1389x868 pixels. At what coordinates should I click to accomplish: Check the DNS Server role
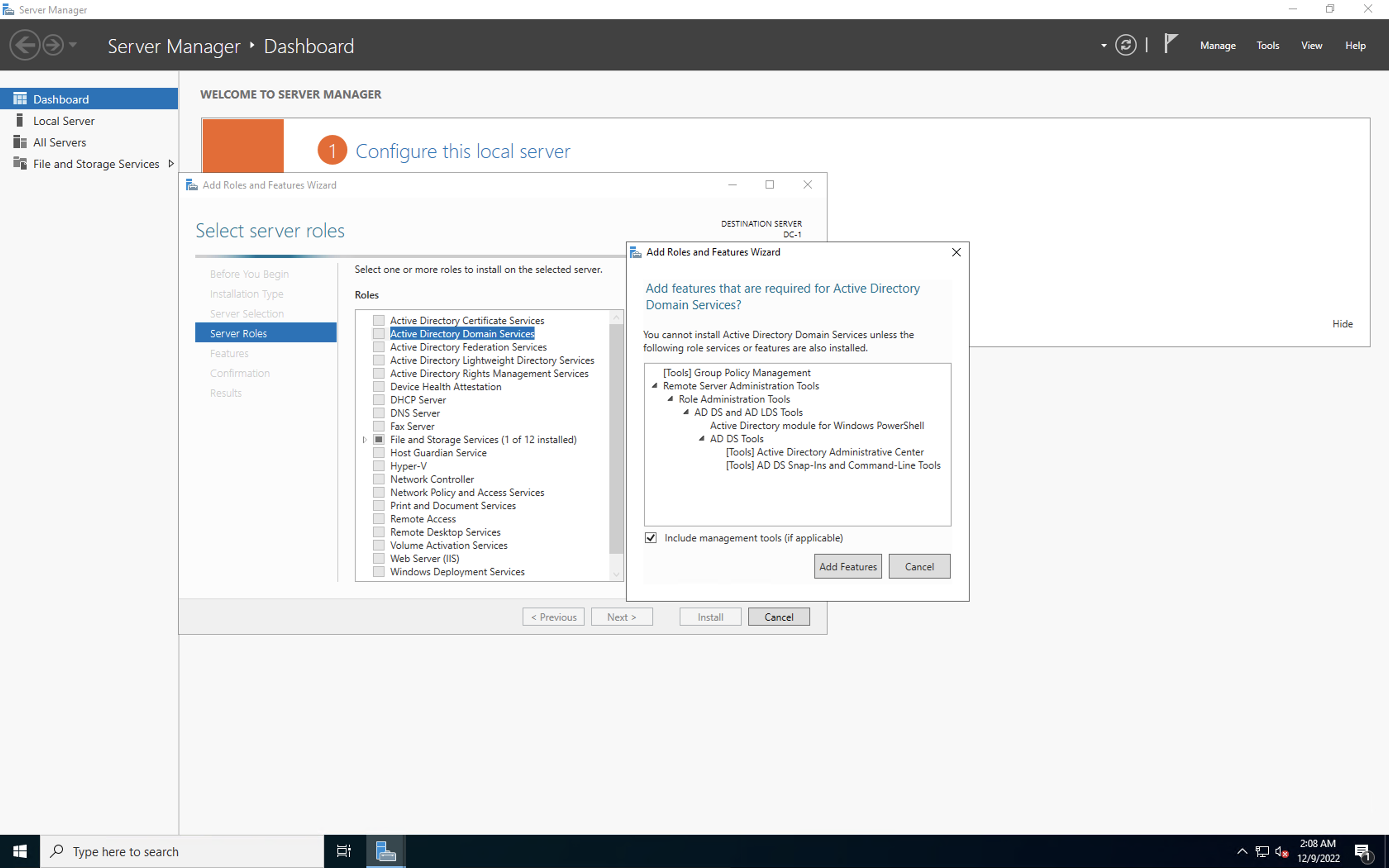click(x=378, y=413)
